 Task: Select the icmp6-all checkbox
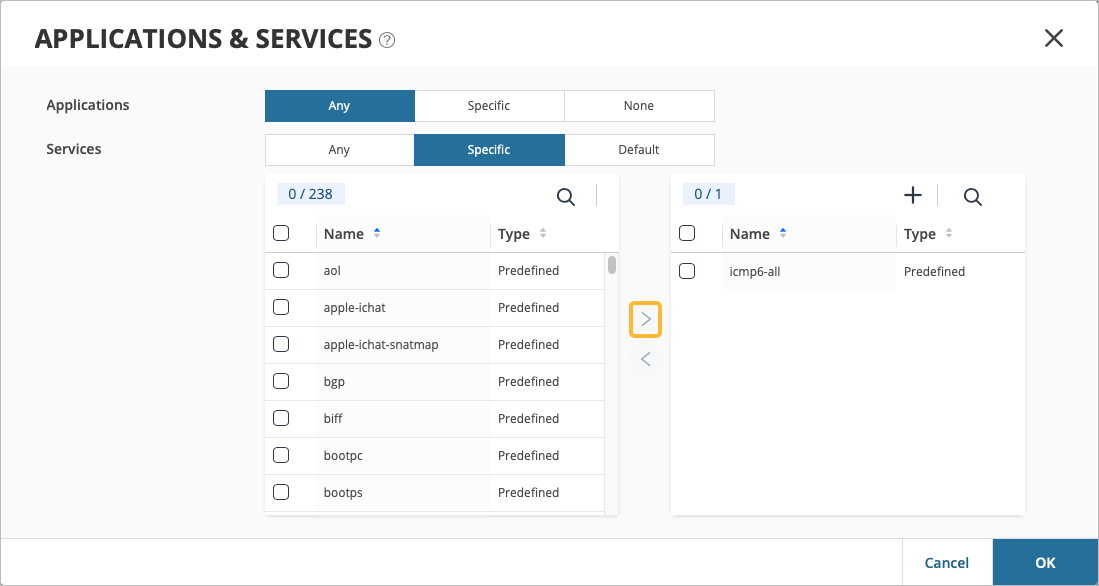click(687, 271)
